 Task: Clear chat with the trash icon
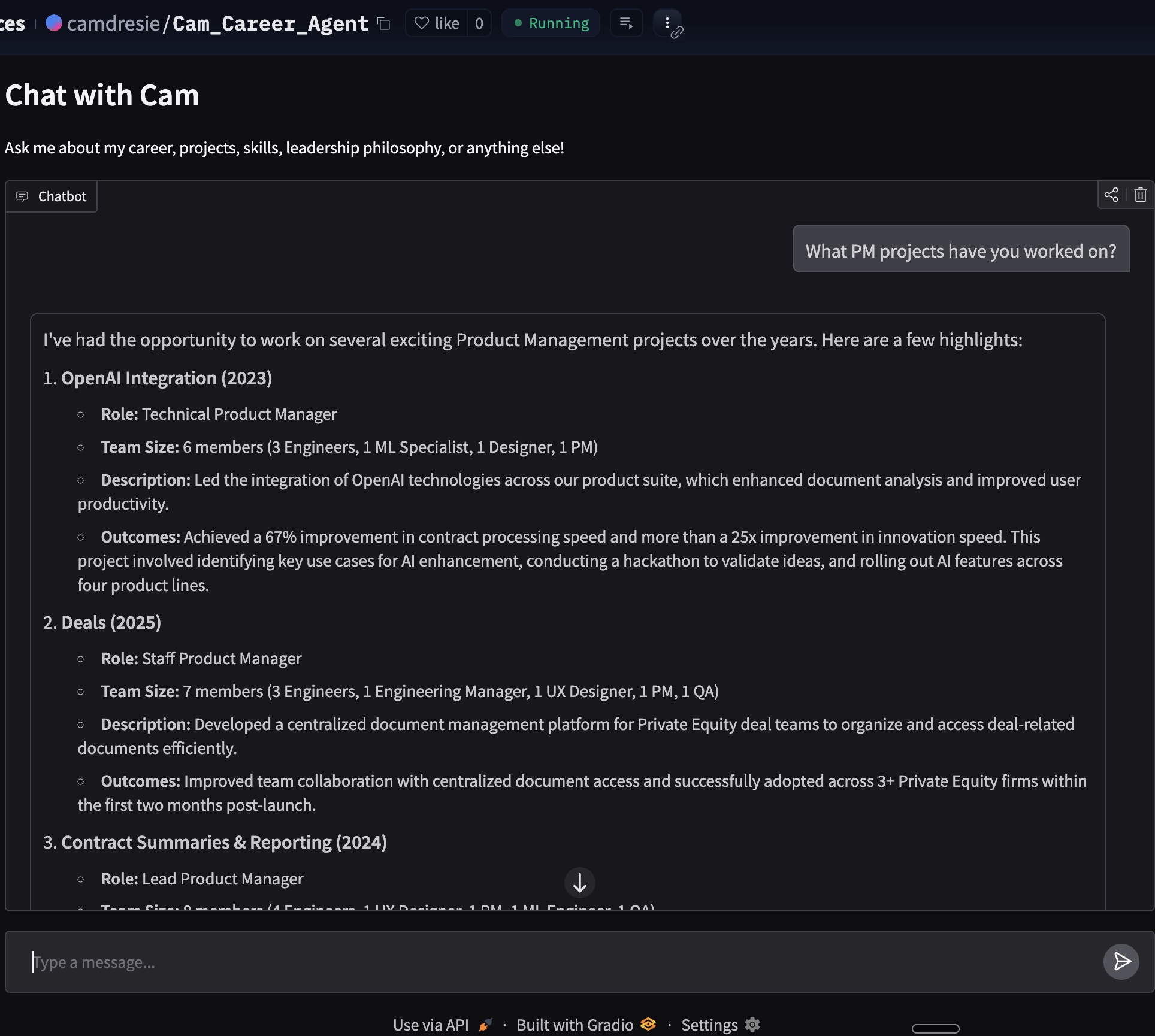click(1140, 195)
